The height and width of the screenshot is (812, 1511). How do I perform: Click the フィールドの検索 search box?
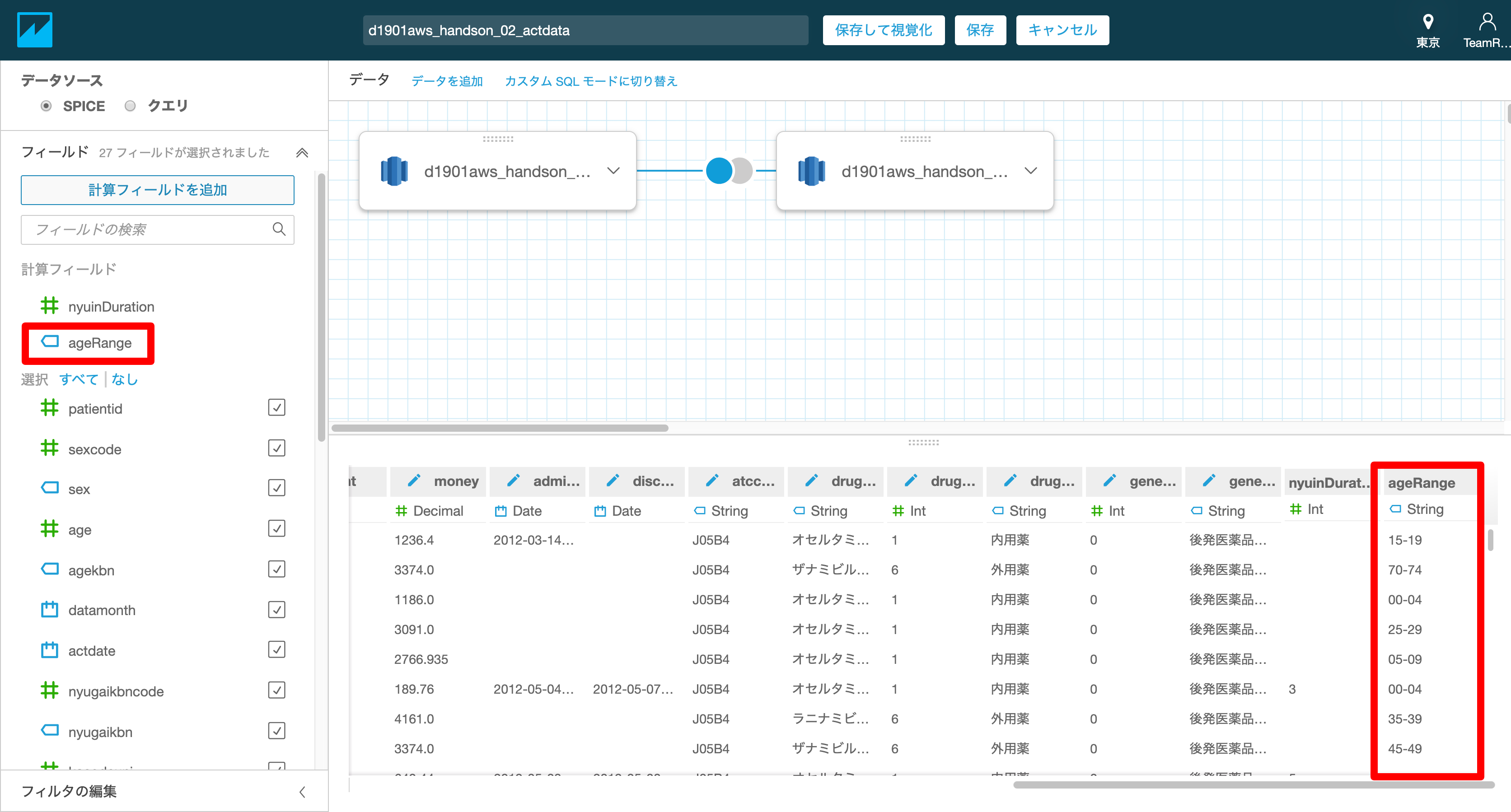(x=157, y=229)
